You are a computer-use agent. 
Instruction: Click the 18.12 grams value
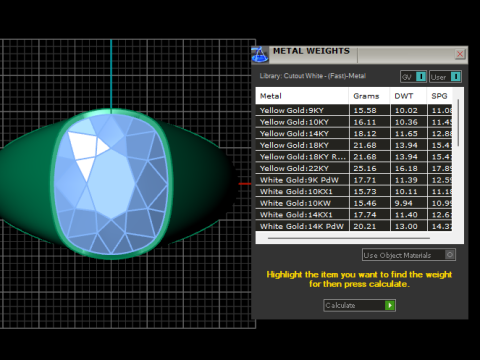click(x=365, y=134)
